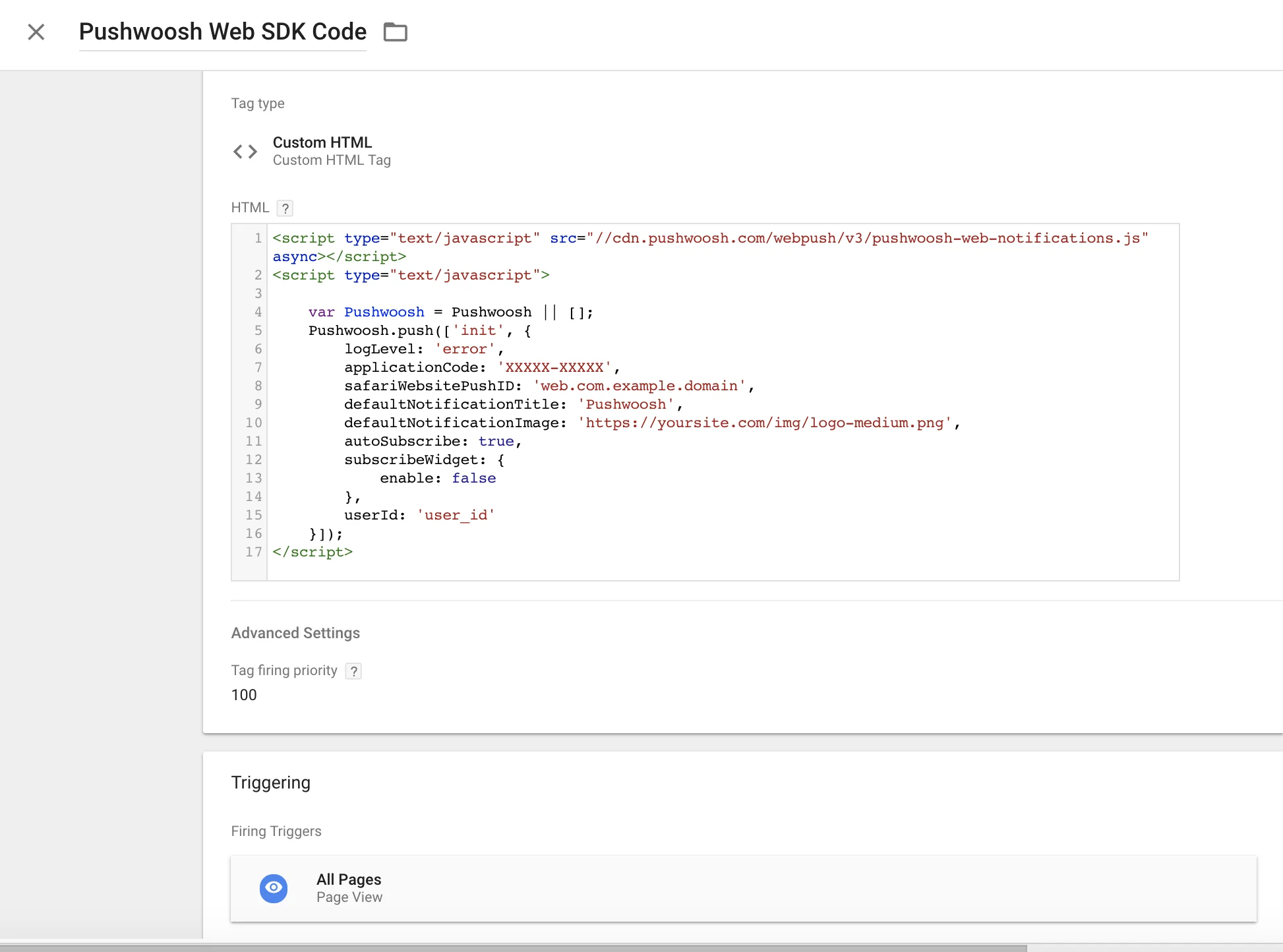The image size is (1283, 952).
Task: Open the folder icon to organize the tag
Action: [396, 32]
